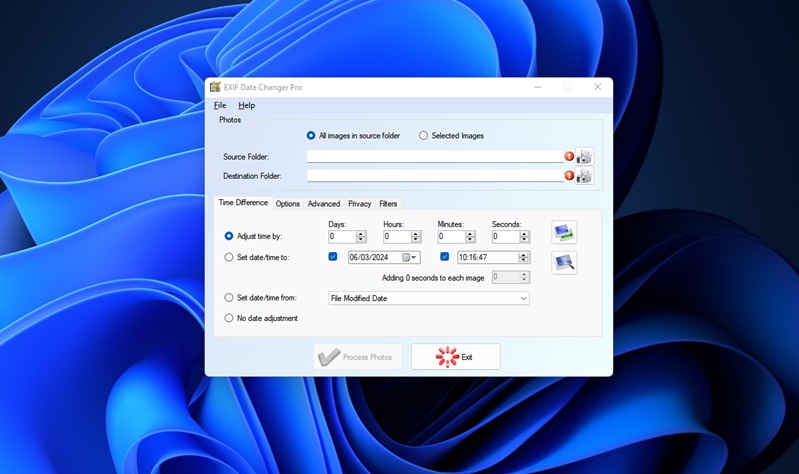Minimize the EXIF Date Changer window
799x474 pixels.
[538, 87]
